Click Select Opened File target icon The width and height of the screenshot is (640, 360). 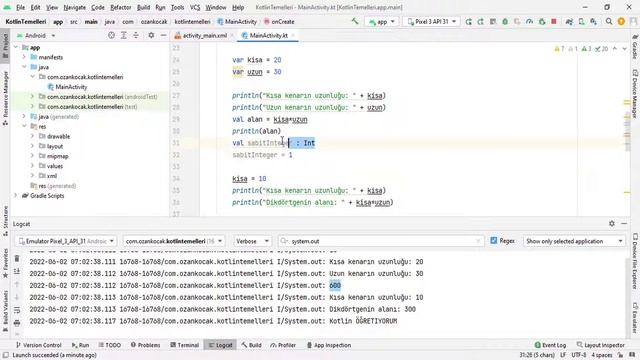click(111, 36)
